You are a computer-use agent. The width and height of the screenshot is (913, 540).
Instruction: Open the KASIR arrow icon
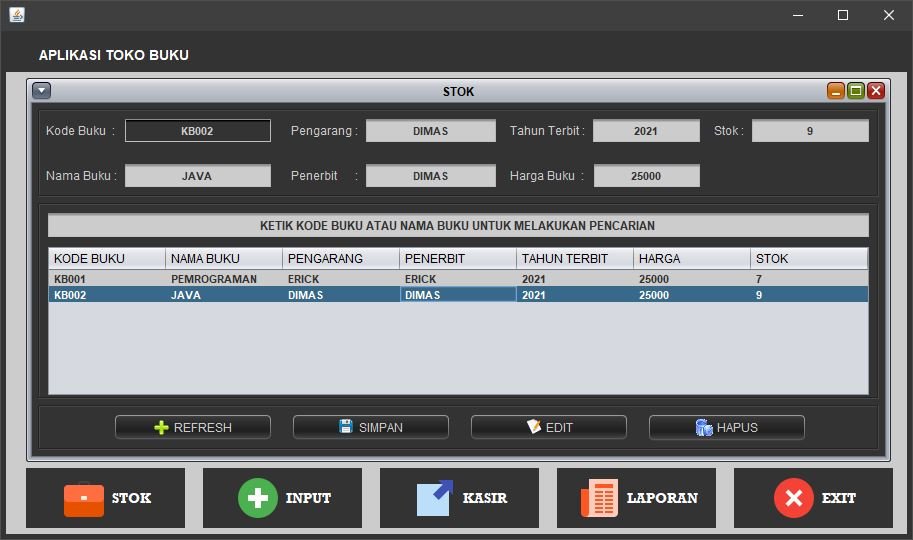435,498
